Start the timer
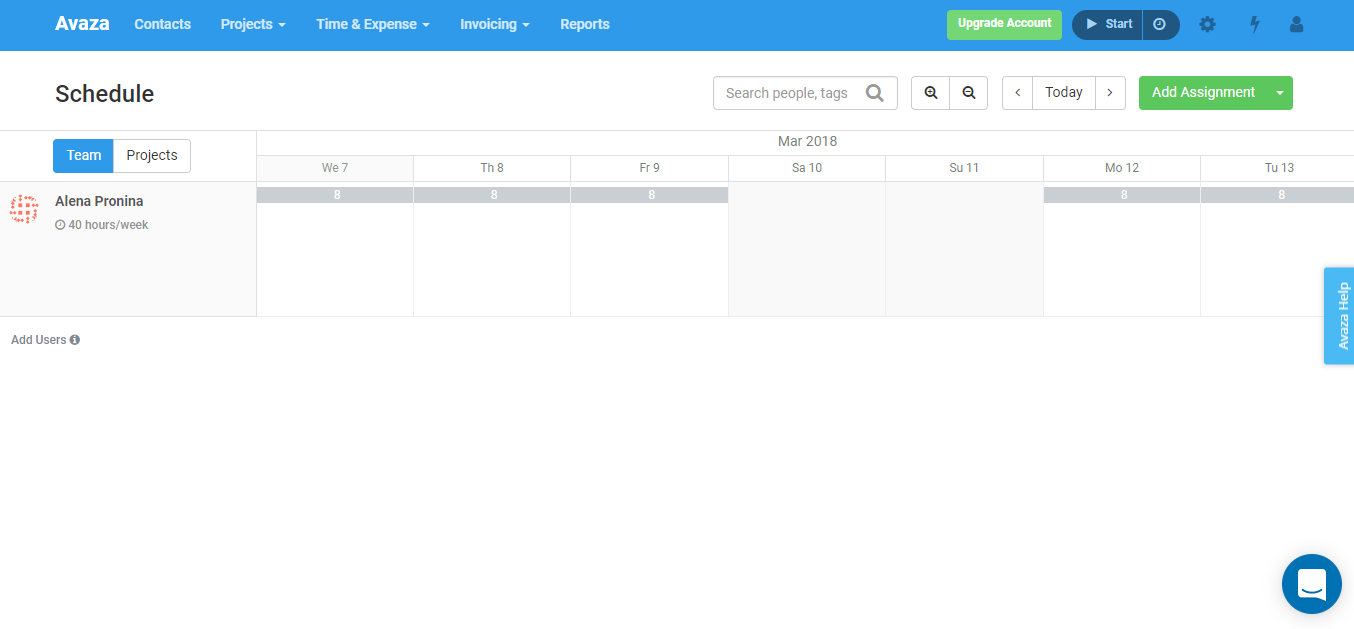1354x629 pixels. (1108, 24)
